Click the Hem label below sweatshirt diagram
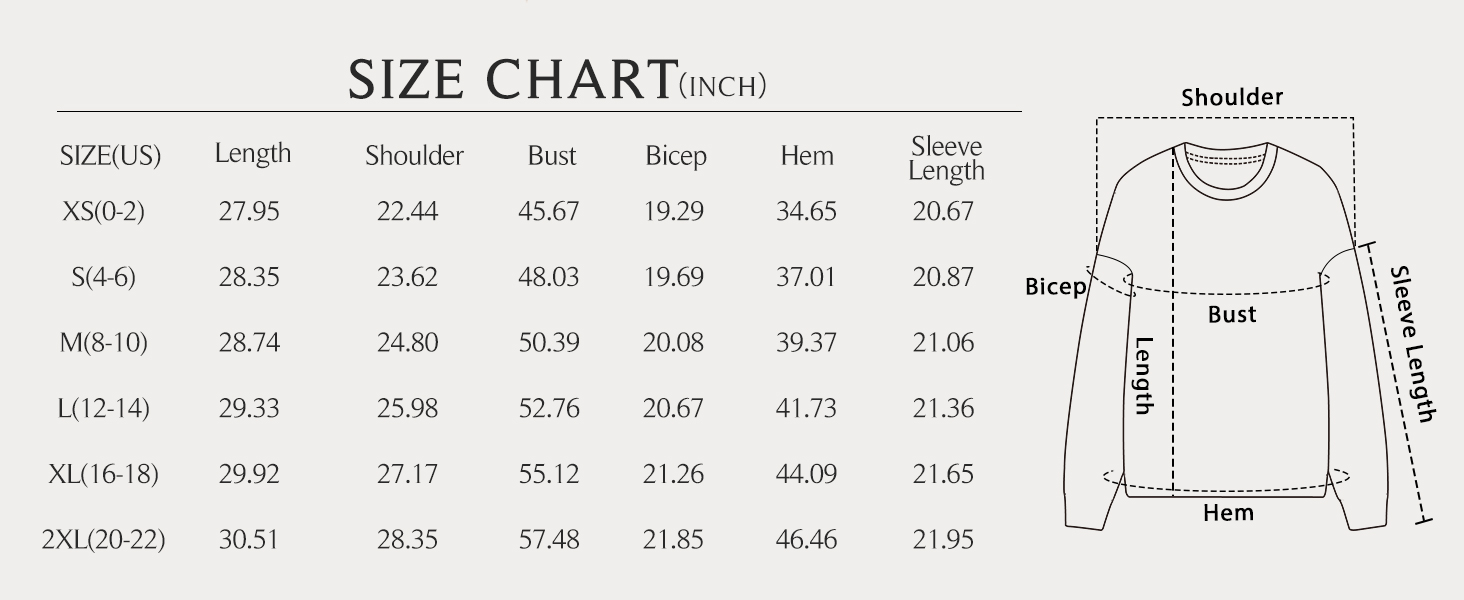1464x600 pixels. (1228, 513)
